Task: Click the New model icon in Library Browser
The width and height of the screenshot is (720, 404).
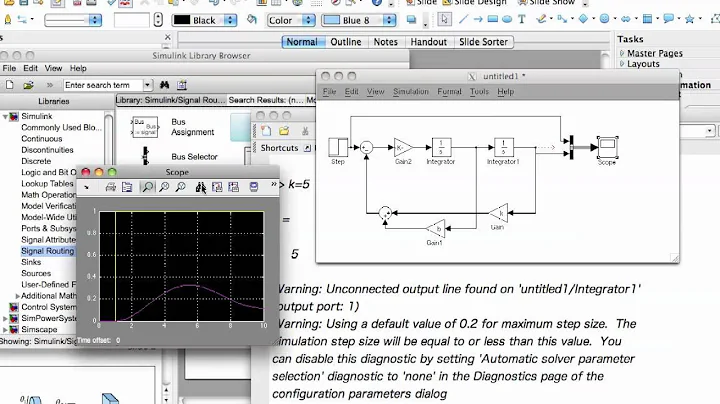Action: pos(10,85)
